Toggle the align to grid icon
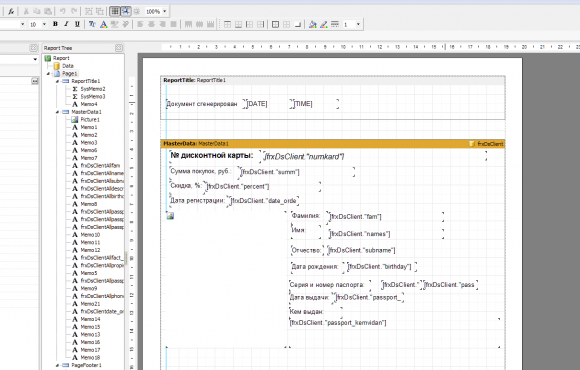The height and width of the screenshot is (370, 580). point(126,11)
